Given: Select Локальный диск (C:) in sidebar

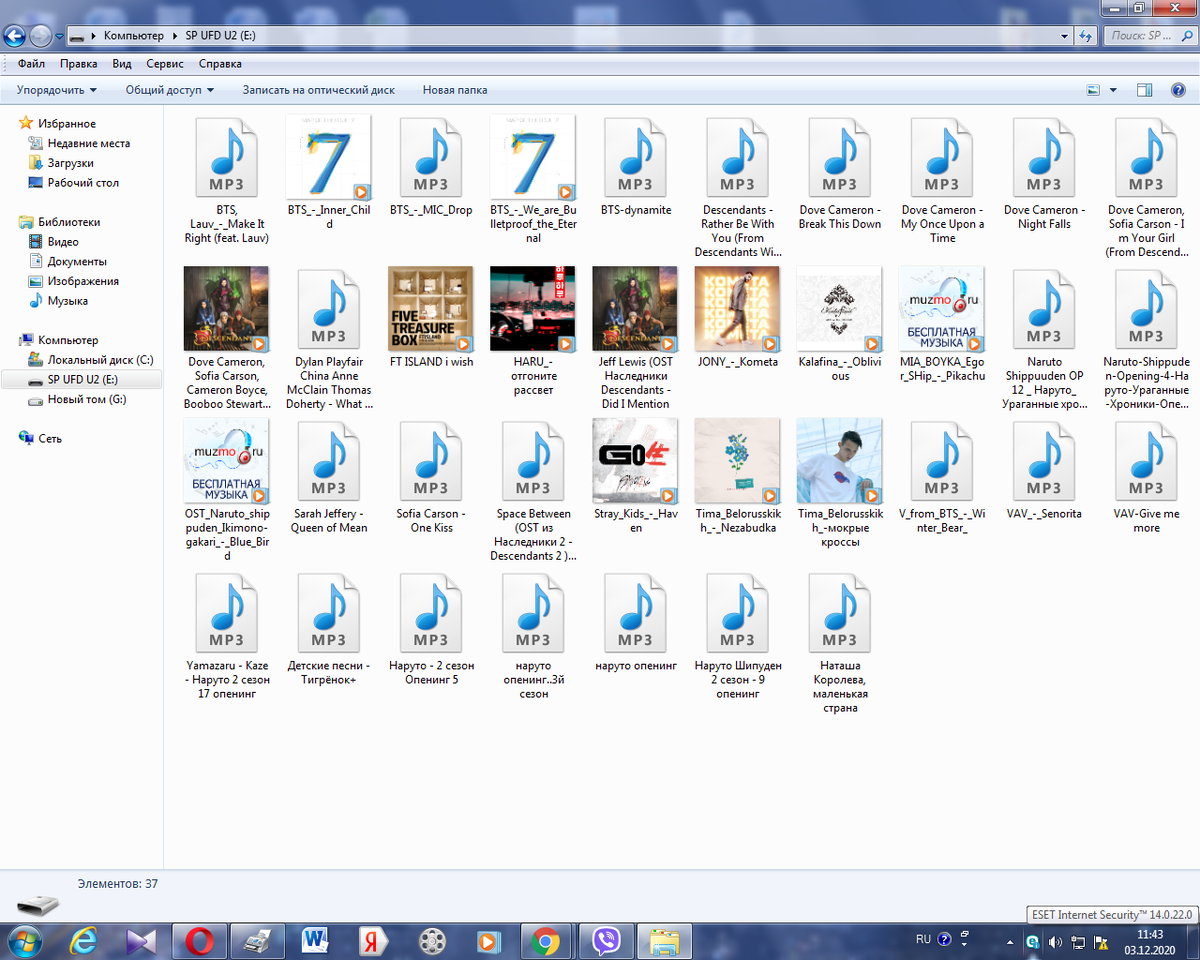Looking at the screenshot, I should tap(90, 360).
